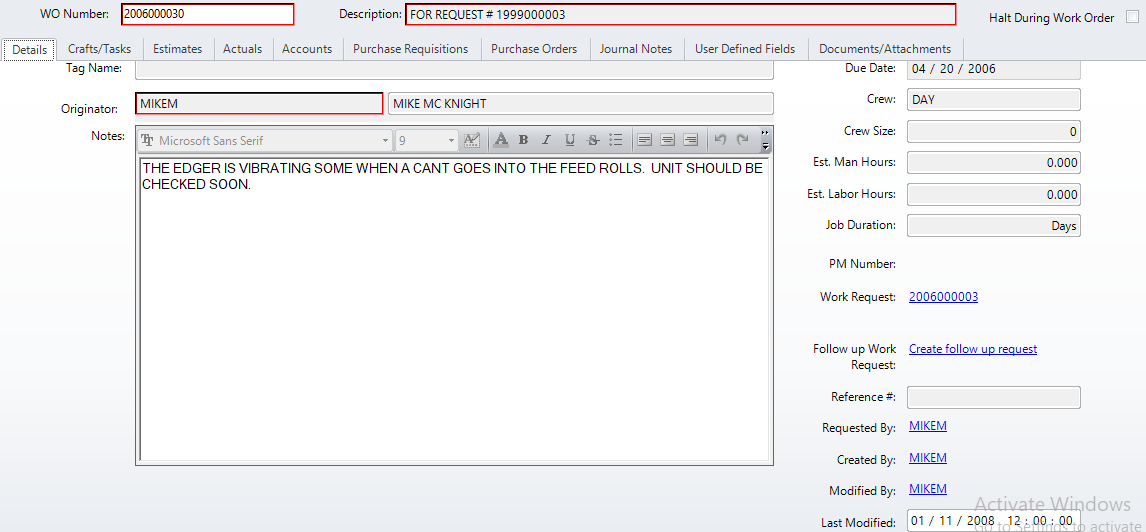This screenshot has width=1146, height=532.
Task: Click Create follow up request link
Action: pos(972,349)
